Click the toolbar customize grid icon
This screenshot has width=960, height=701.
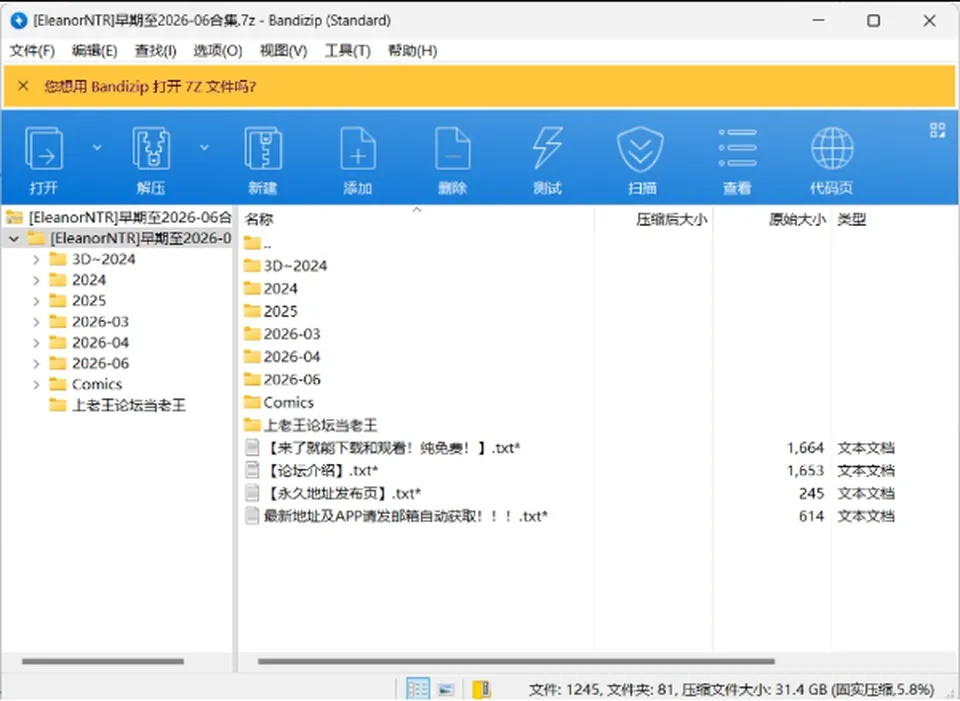[x=937, y=130]
